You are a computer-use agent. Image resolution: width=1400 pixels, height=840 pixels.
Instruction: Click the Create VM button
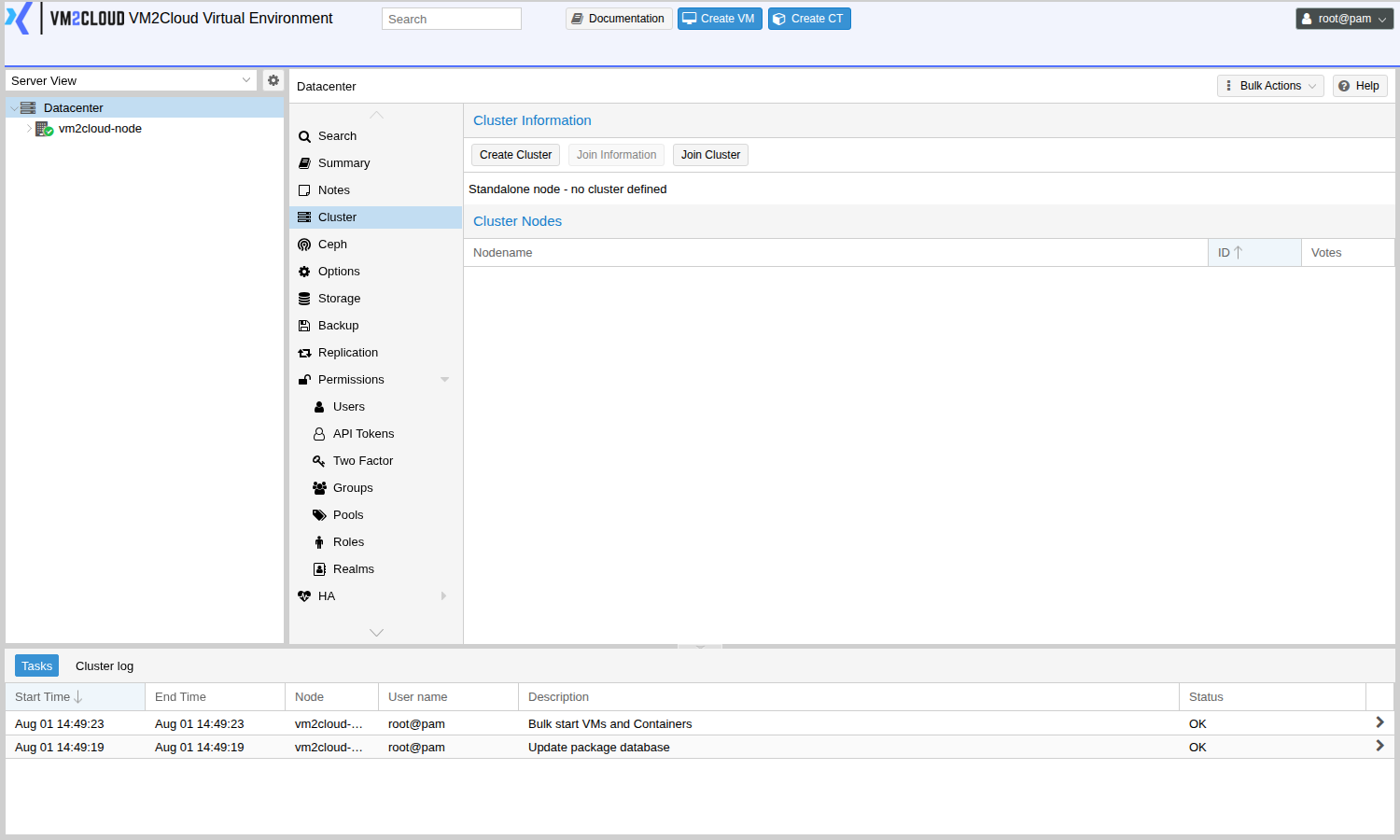point(720,19)
